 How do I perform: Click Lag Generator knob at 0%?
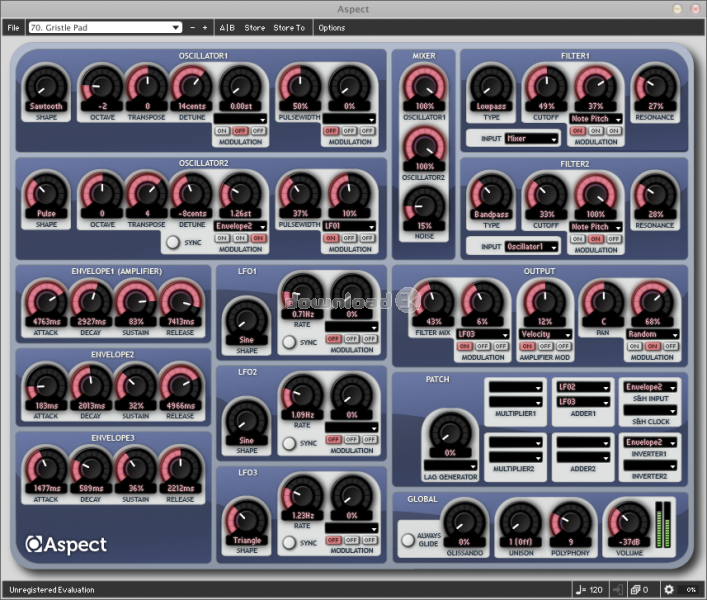click(450, 433)
